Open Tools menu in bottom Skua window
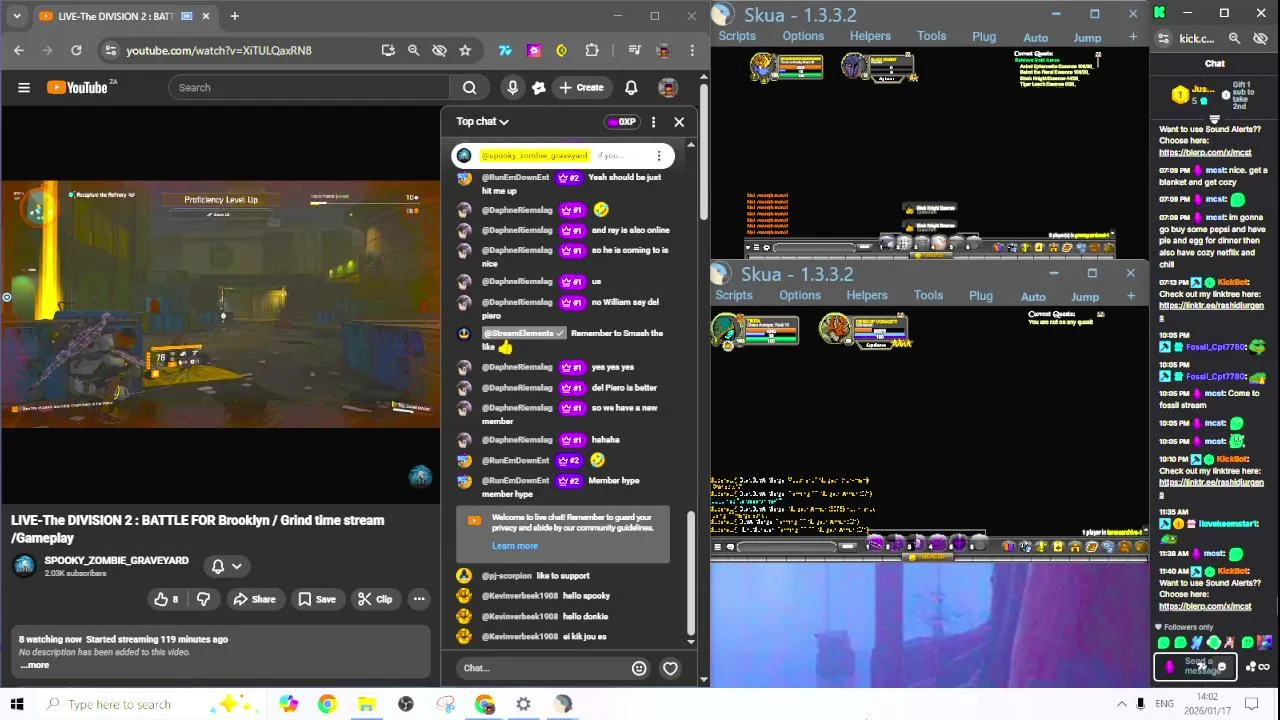The image size is (1280, 720). (x=928, y=295)
